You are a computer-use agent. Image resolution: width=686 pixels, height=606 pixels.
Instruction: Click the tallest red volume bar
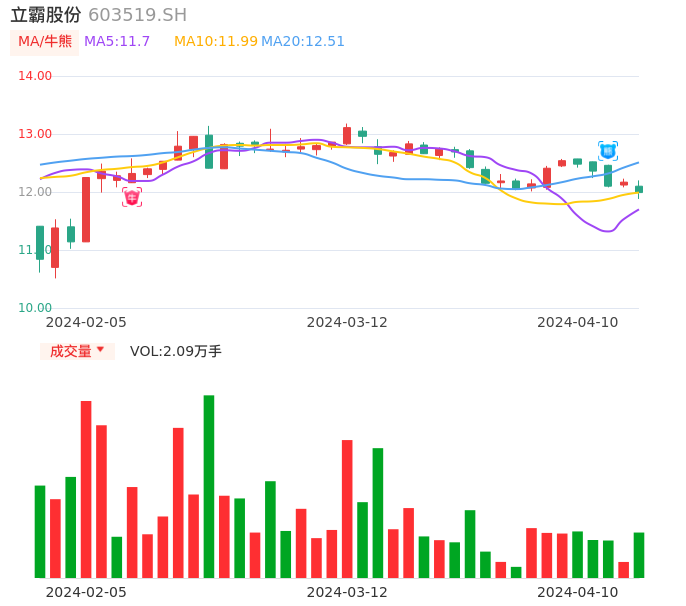tap(86, 489)
